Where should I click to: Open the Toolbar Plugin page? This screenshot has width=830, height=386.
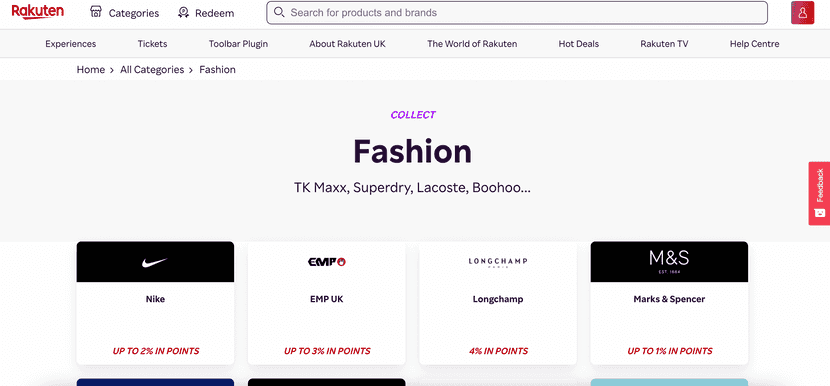point(238,44)
